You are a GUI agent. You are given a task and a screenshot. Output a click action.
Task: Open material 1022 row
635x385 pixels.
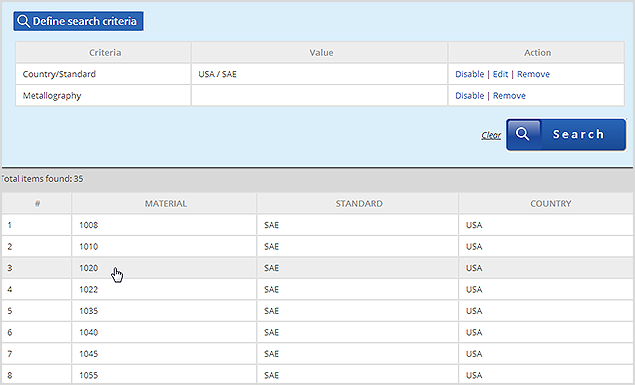(318, 289)
